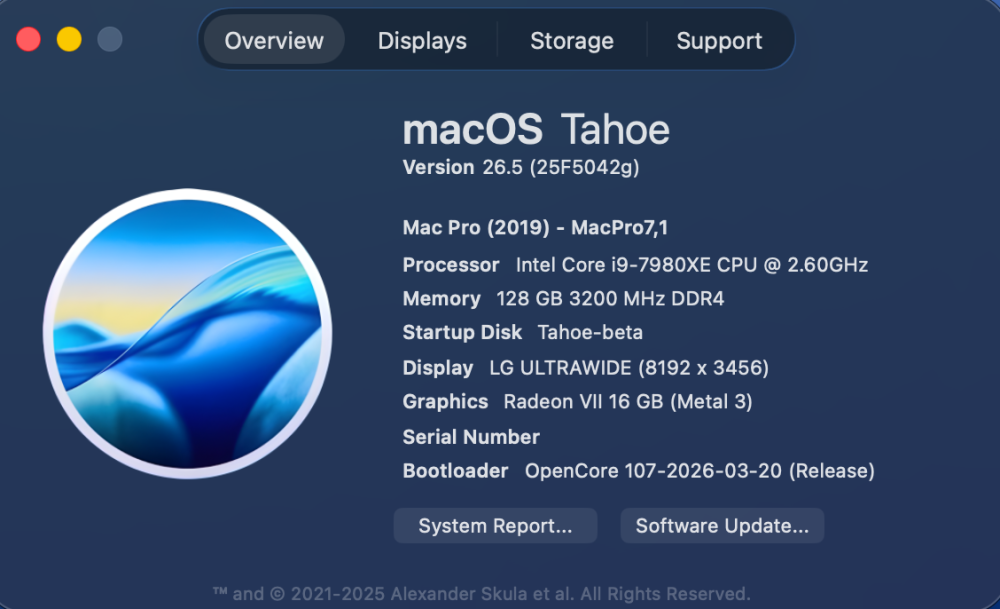The height and width of the screenshot is (609, 1000).
Task: Click the Alexander Skula copyright footer text
Action: pyautogui.click(x=482, y=594)
